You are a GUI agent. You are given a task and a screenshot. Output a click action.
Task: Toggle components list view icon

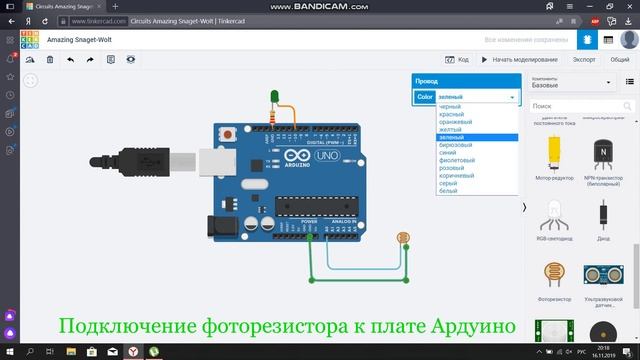click(x=630, y=82)
